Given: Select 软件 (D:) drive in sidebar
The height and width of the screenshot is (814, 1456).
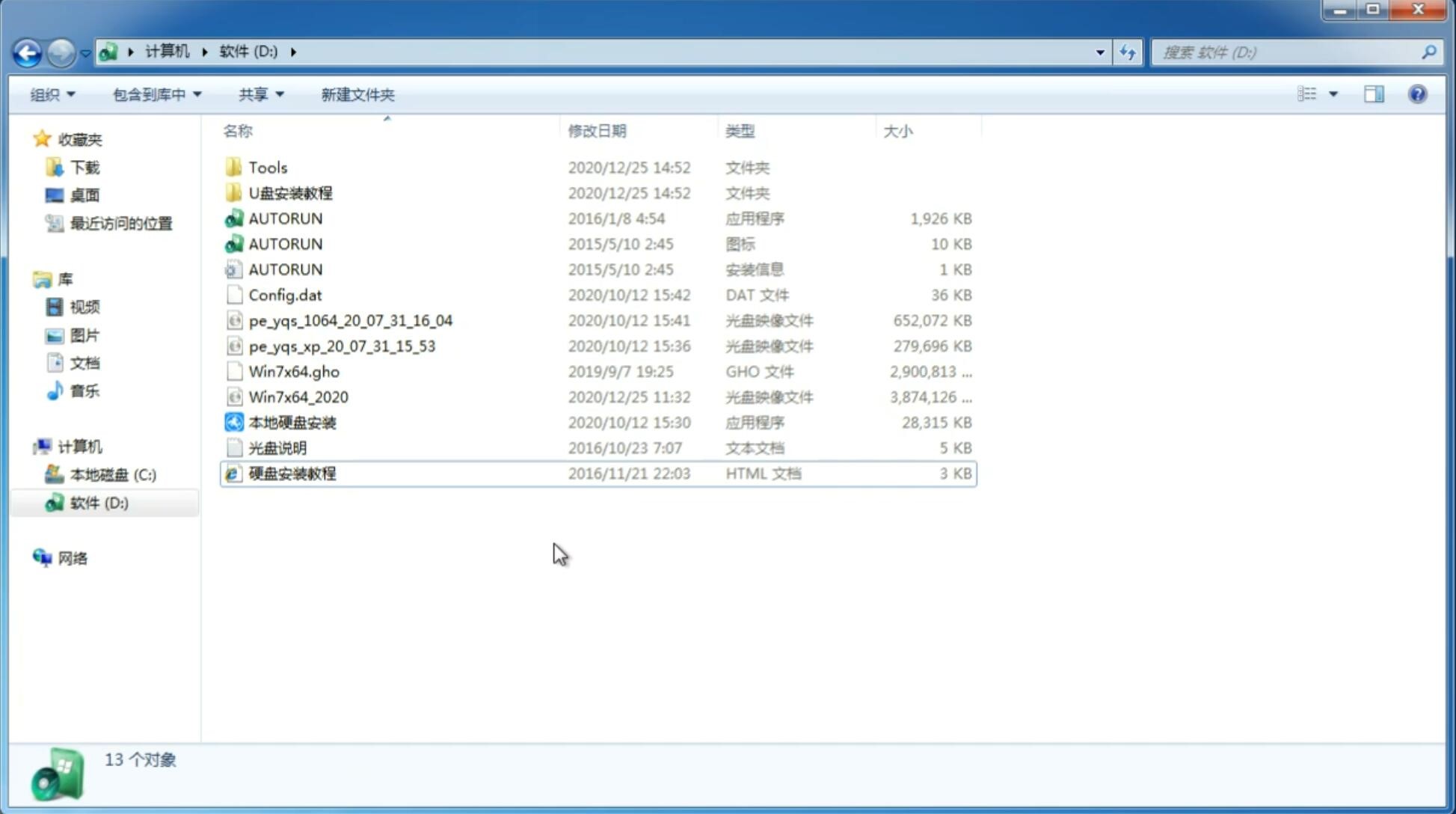Looking at the screenshot, I should [x=98, y=503].
